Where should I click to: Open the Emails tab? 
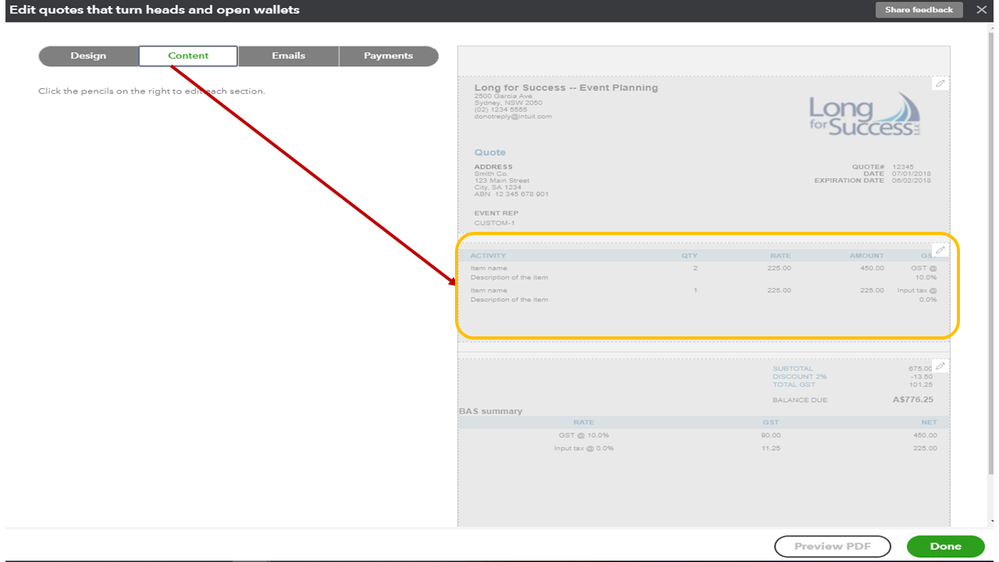[x=289, y=55]
